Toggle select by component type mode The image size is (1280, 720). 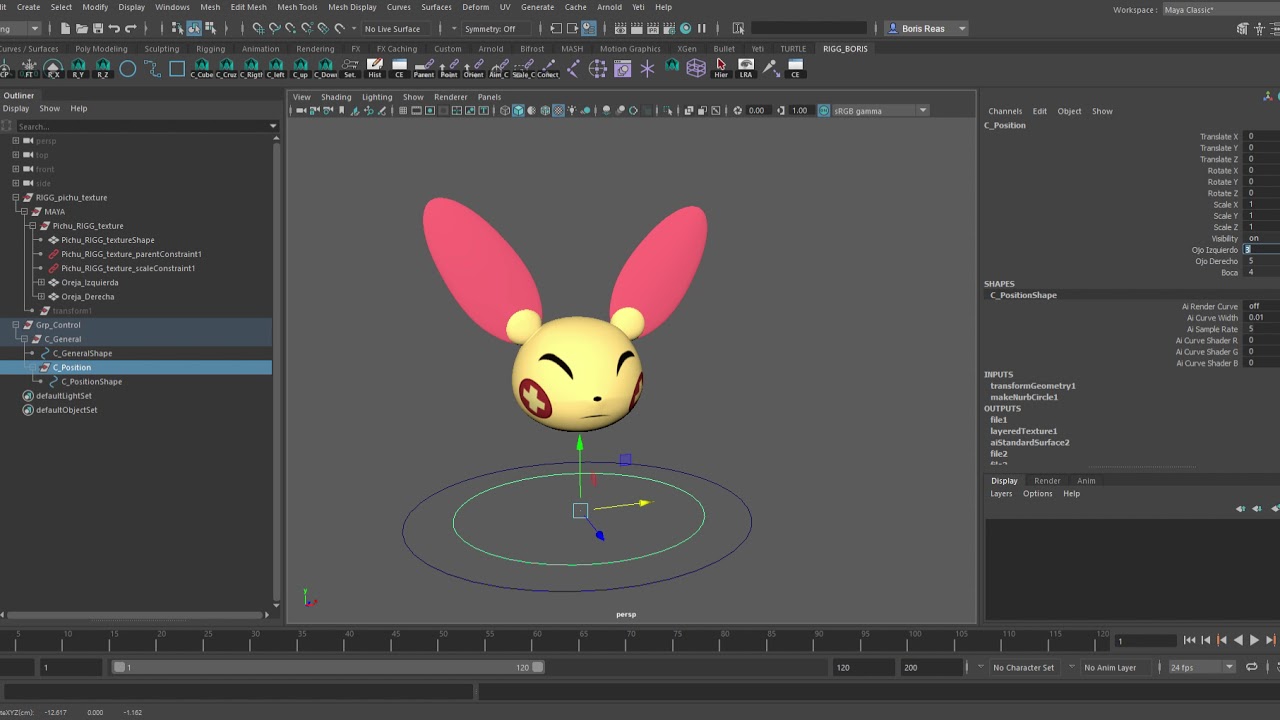point(210,28)
